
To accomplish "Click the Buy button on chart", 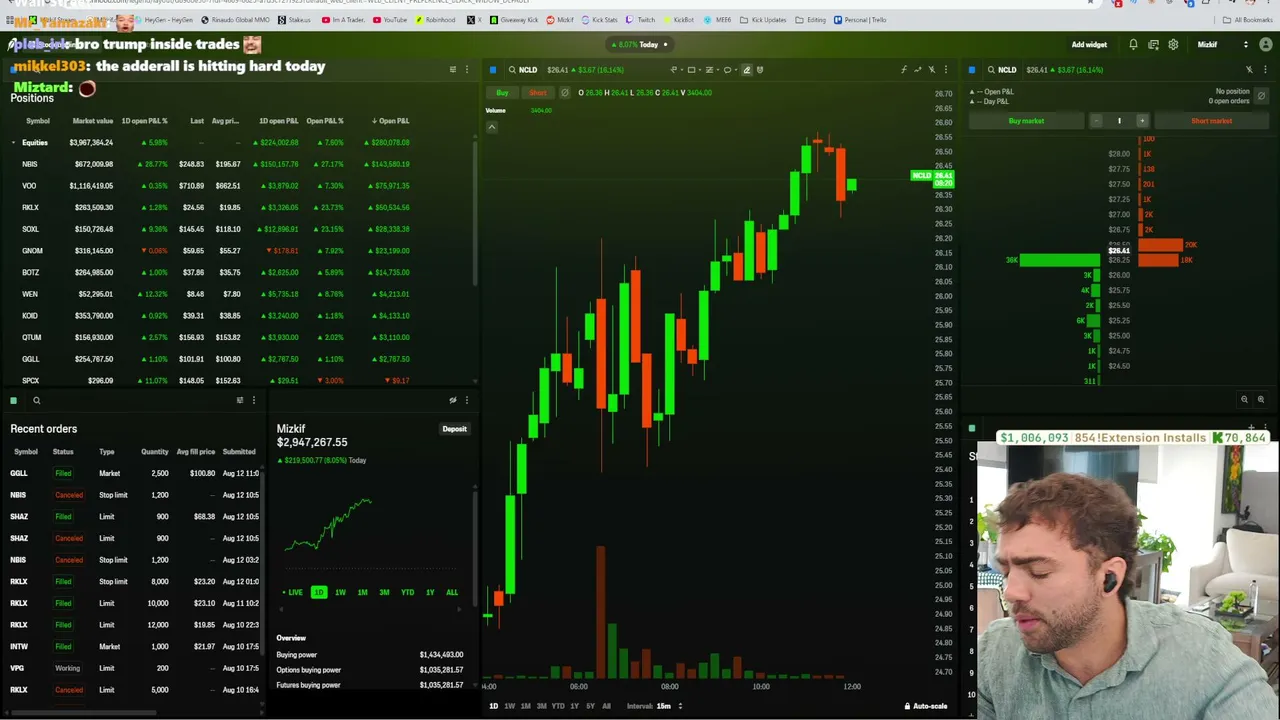I will [x=502, y=93].
